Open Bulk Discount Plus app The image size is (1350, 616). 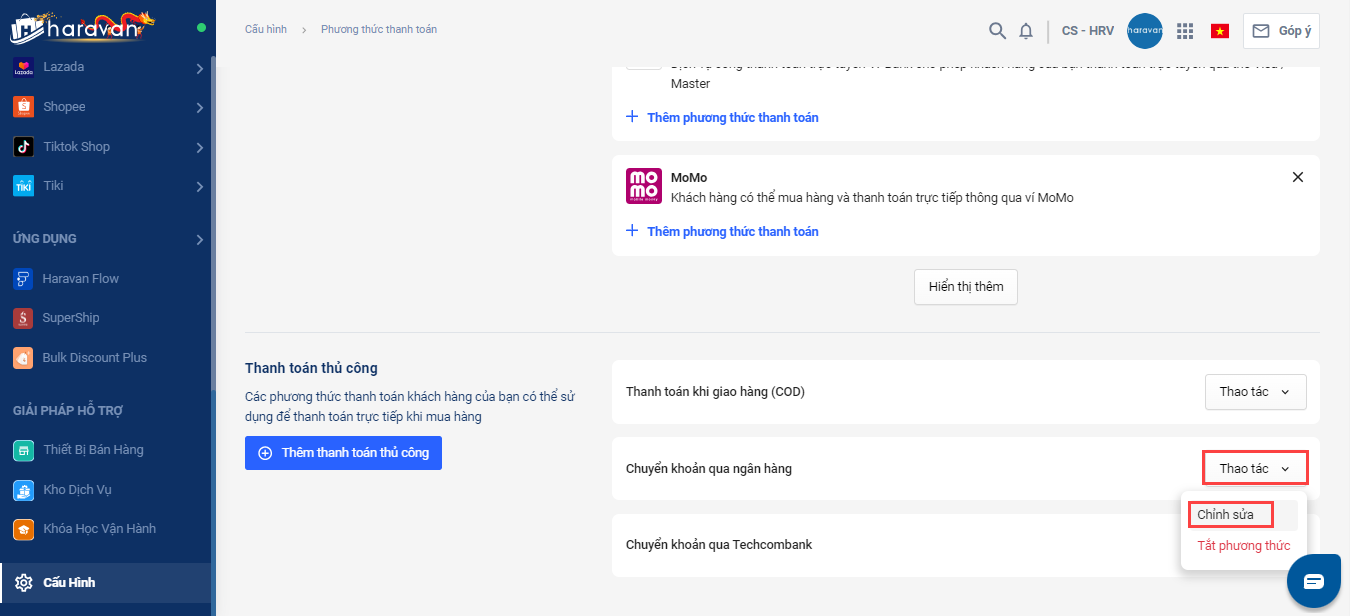94,358
